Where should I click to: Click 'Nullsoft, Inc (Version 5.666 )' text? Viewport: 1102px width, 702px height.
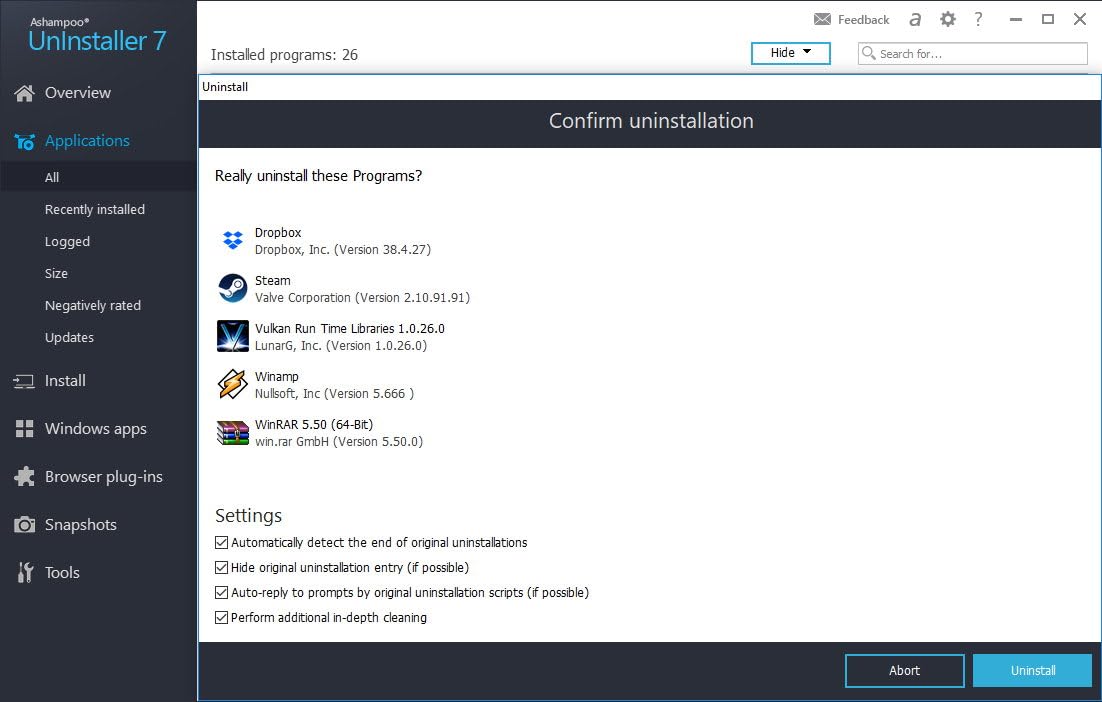335,394
